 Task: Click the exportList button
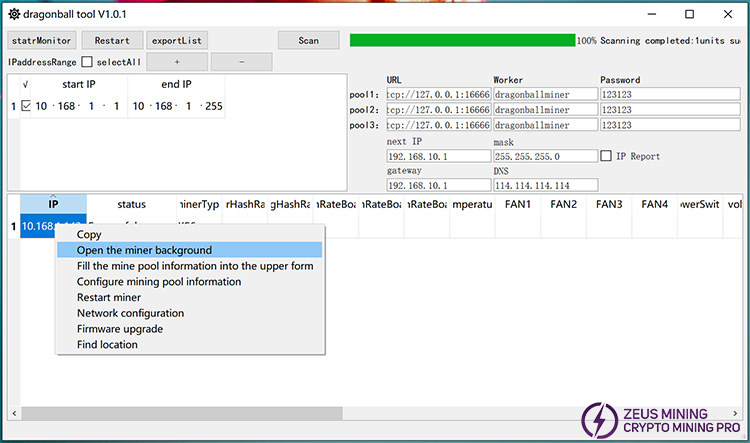click(x=177, y=40)
